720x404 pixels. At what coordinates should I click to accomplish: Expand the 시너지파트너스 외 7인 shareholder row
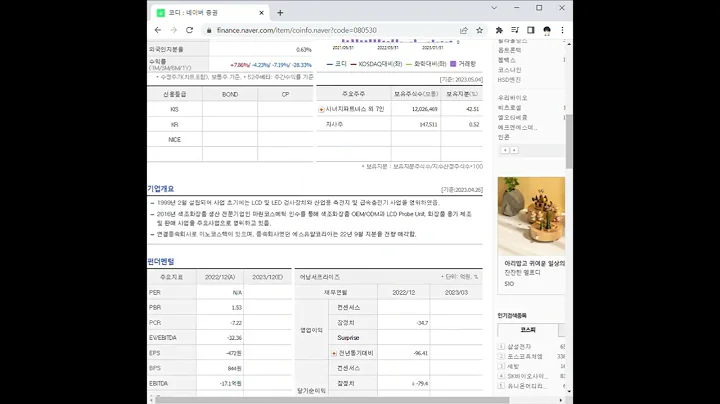(x=321, y=109)
